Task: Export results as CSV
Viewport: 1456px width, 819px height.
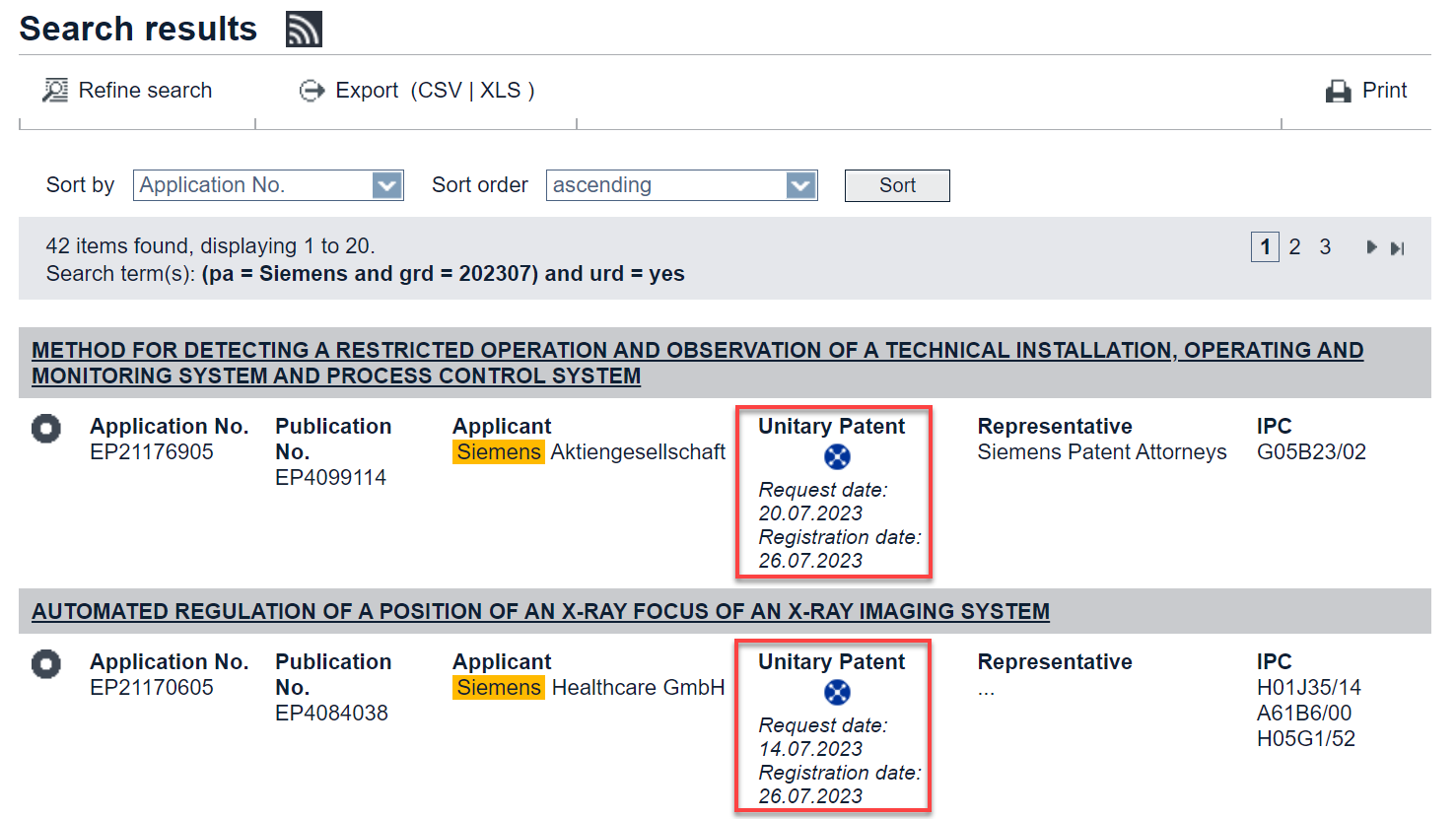Action: [442, 90]
